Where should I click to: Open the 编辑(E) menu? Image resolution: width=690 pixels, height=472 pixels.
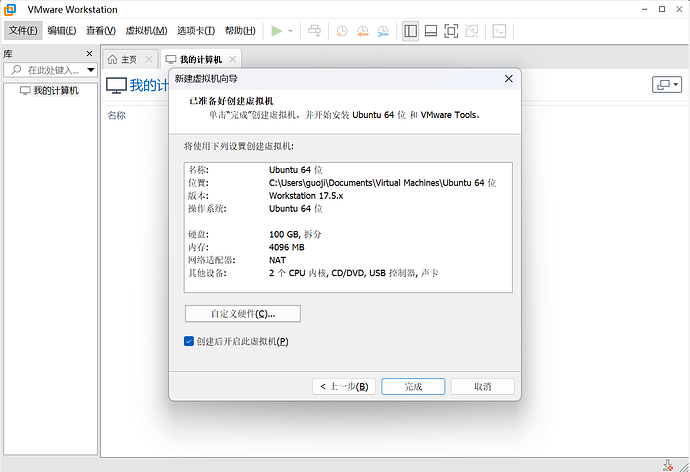(62, 30)
